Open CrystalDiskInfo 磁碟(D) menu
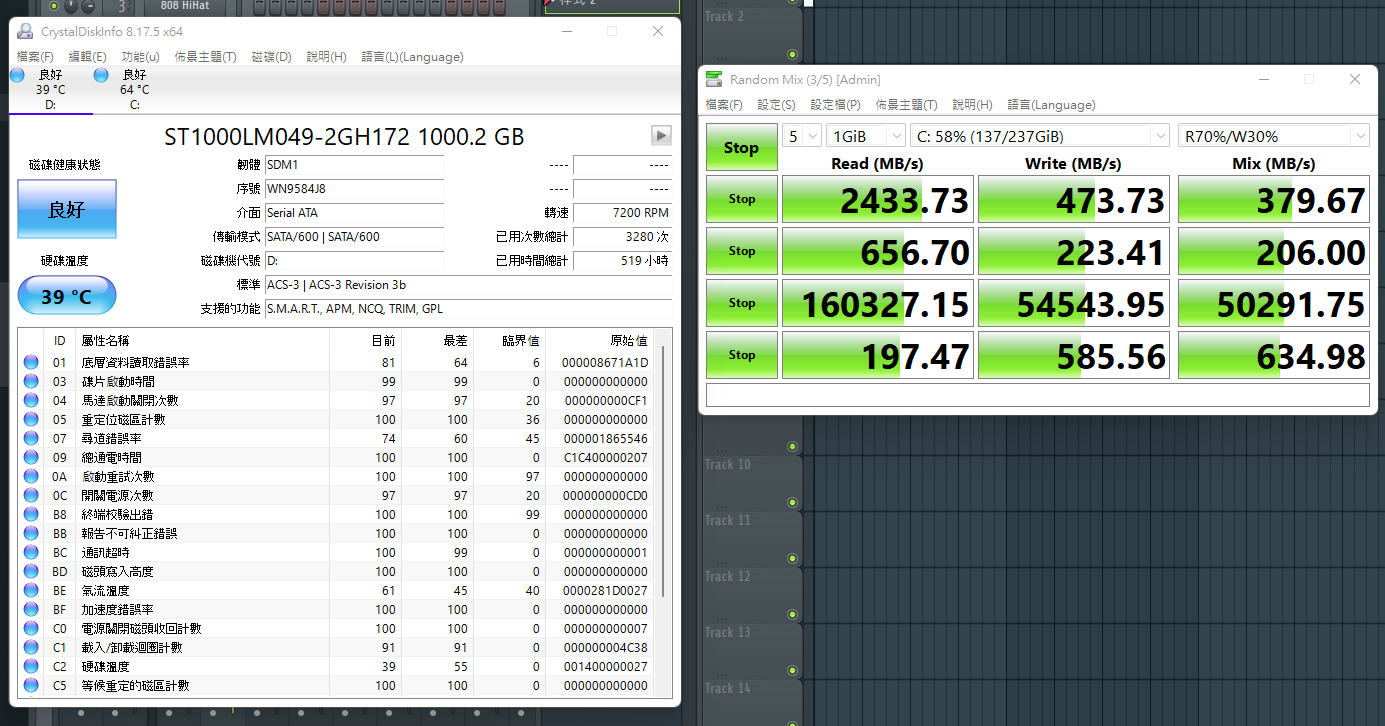The width and height of the screenshot is (1385, 726). coord(271,57)
